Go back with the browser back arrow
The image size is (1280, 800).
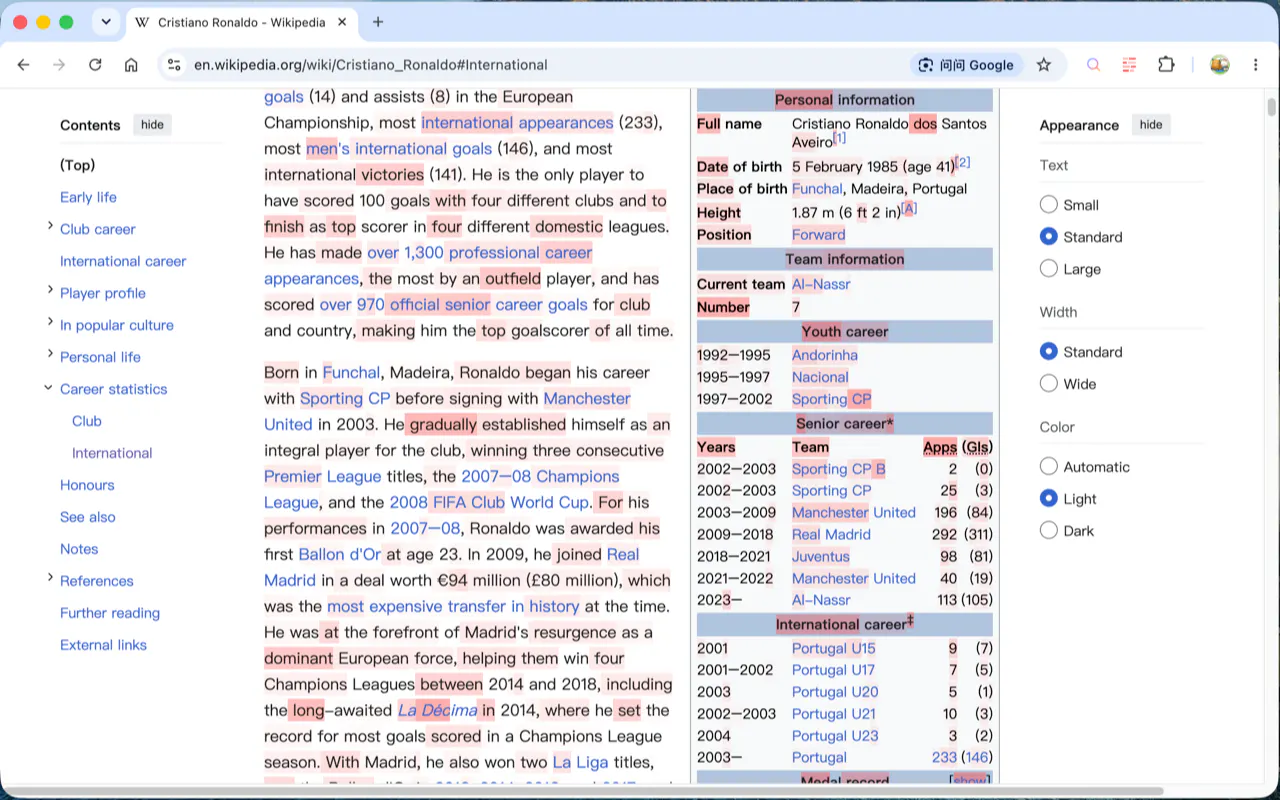[24, 65]
